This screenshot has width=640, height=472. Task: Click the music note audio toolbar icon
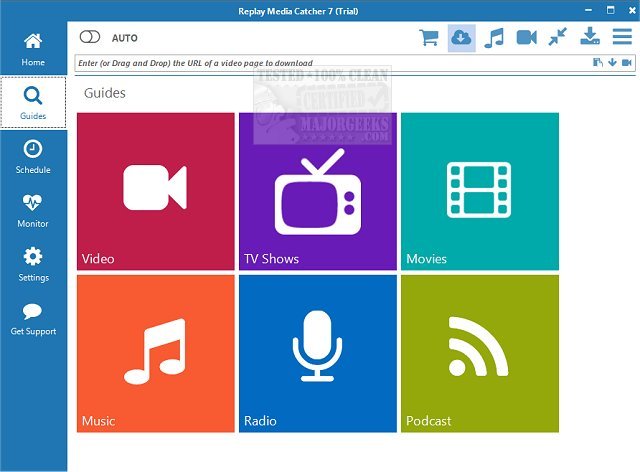pos(494,38)
